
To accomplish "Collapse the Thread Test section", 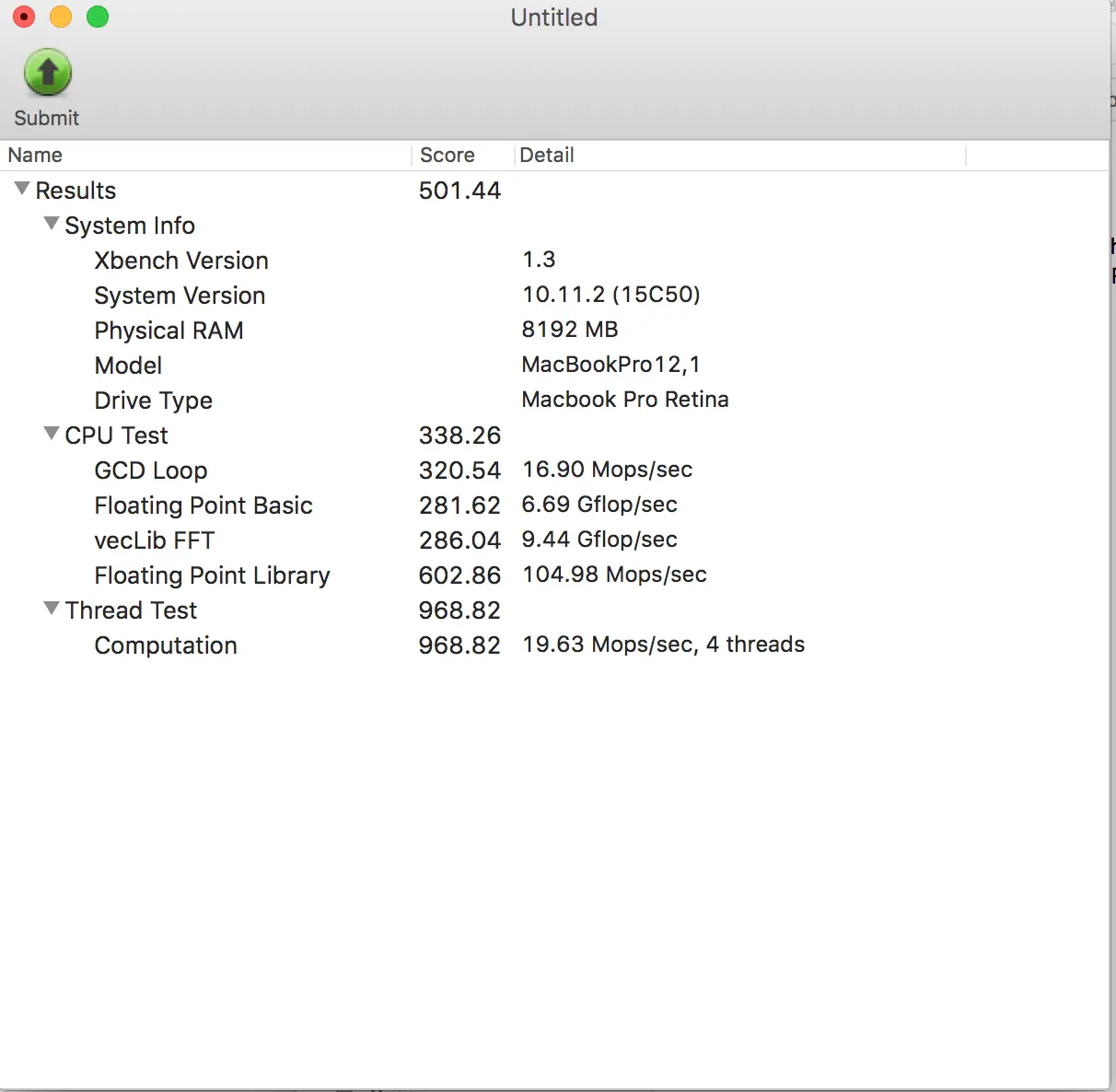I will click(52, 609).
